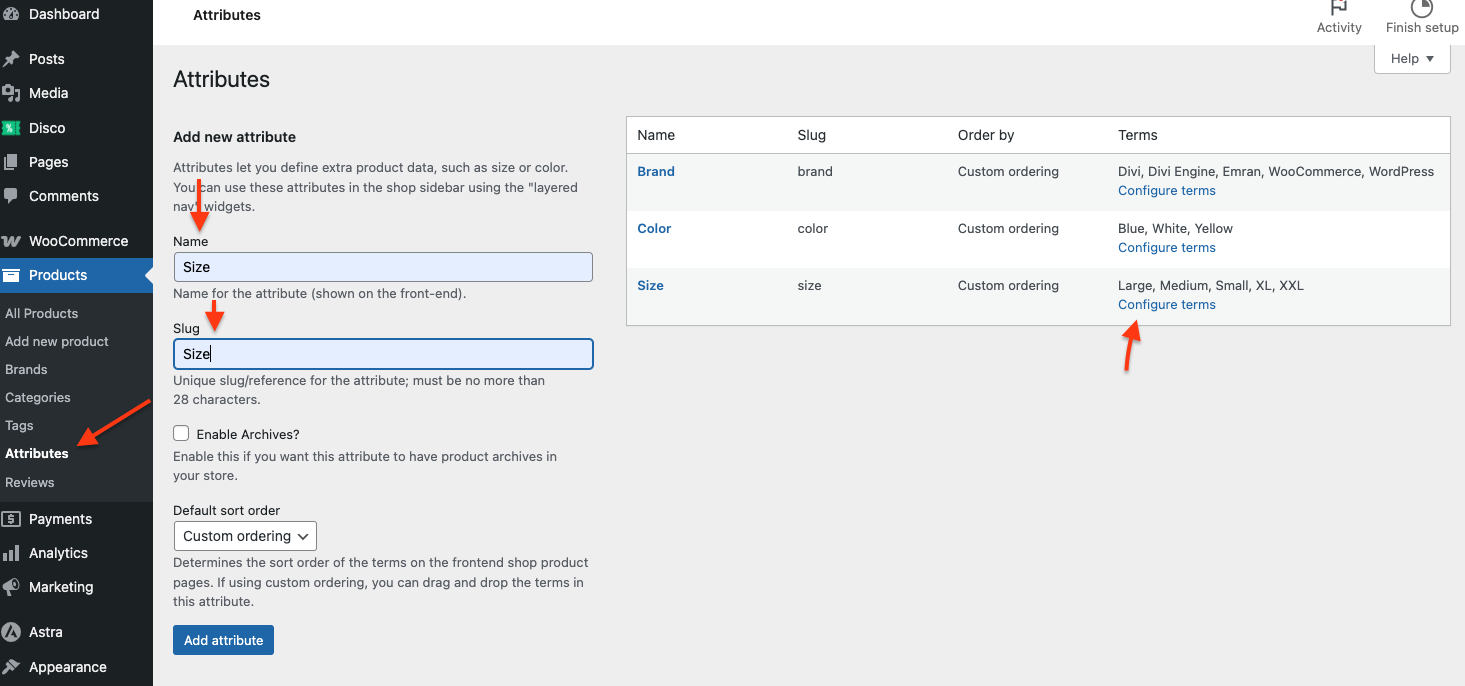Click the Posts pushpin icon

11,59
